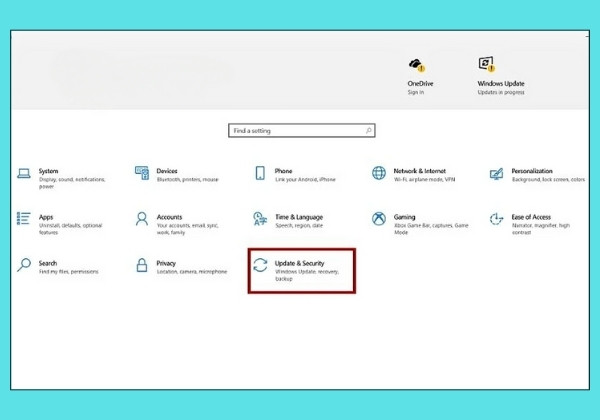Click 'Location, camera, microphone' description

pos(192,272)
